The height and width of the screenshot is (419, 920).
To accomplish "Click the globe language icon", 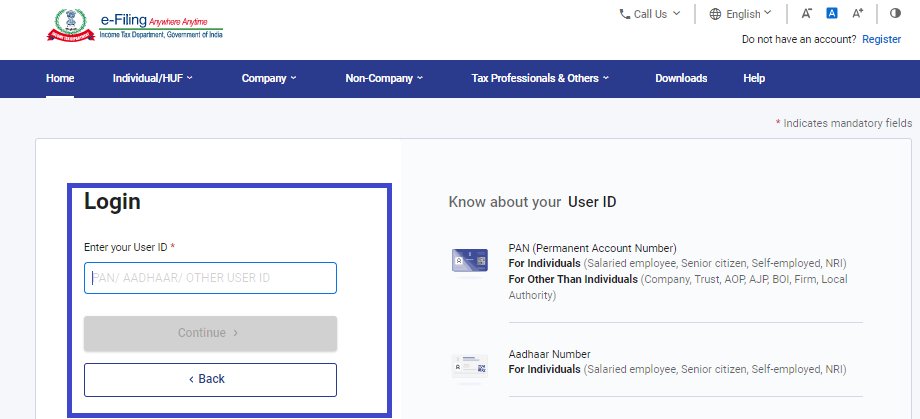I will coord(715,14).
